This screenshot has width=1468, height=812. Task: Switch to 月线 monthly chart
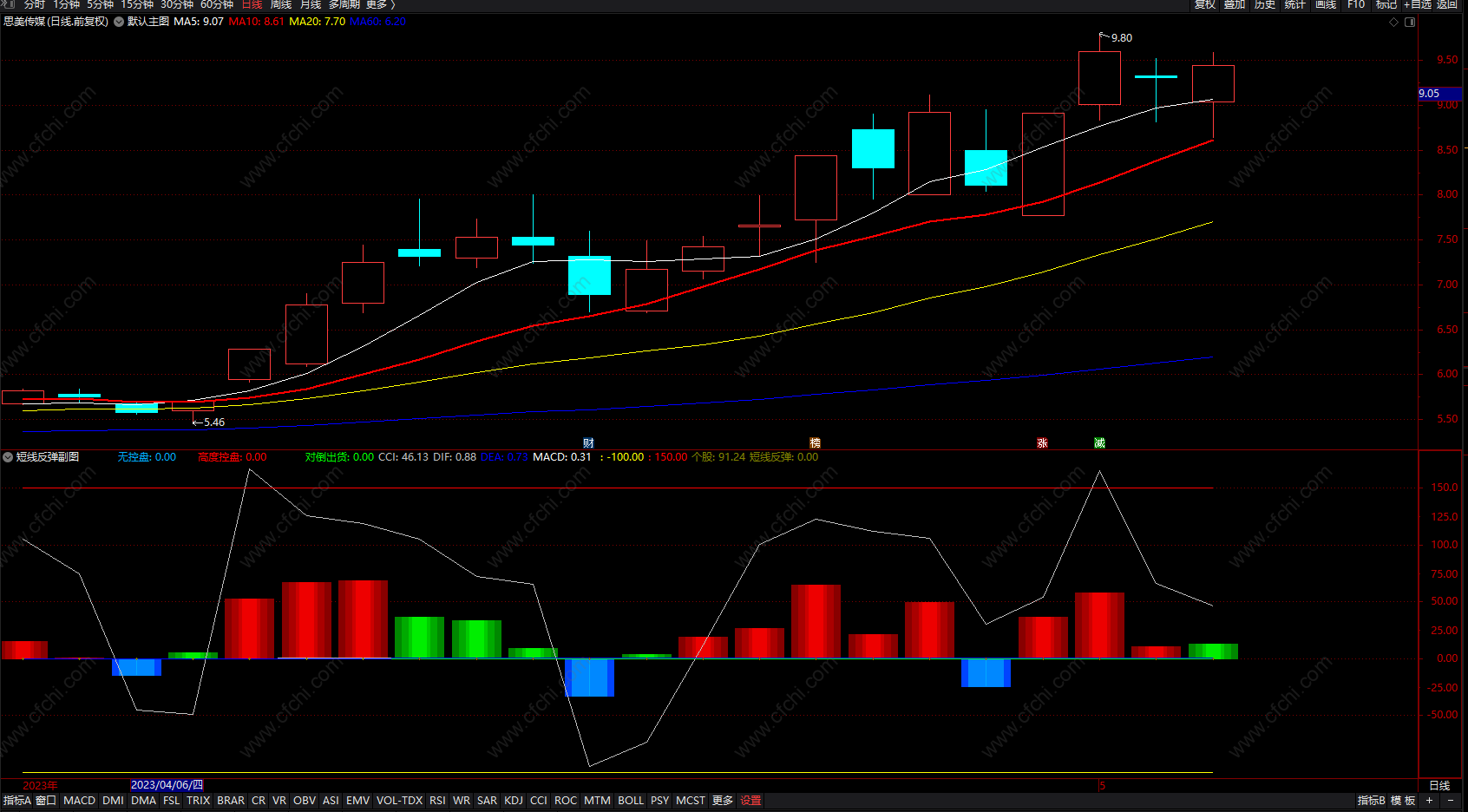point(311,4)
